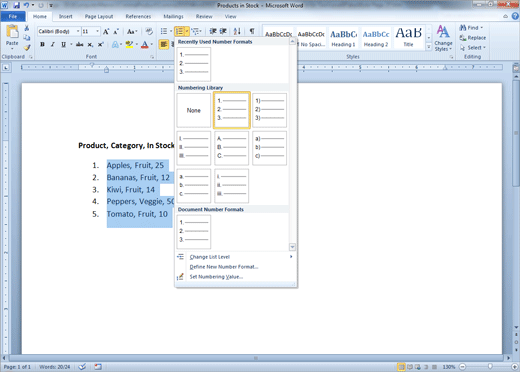Click the Superscript icon
The width and height of the screenshot is (520, 372).
click(x=100, y=44)
